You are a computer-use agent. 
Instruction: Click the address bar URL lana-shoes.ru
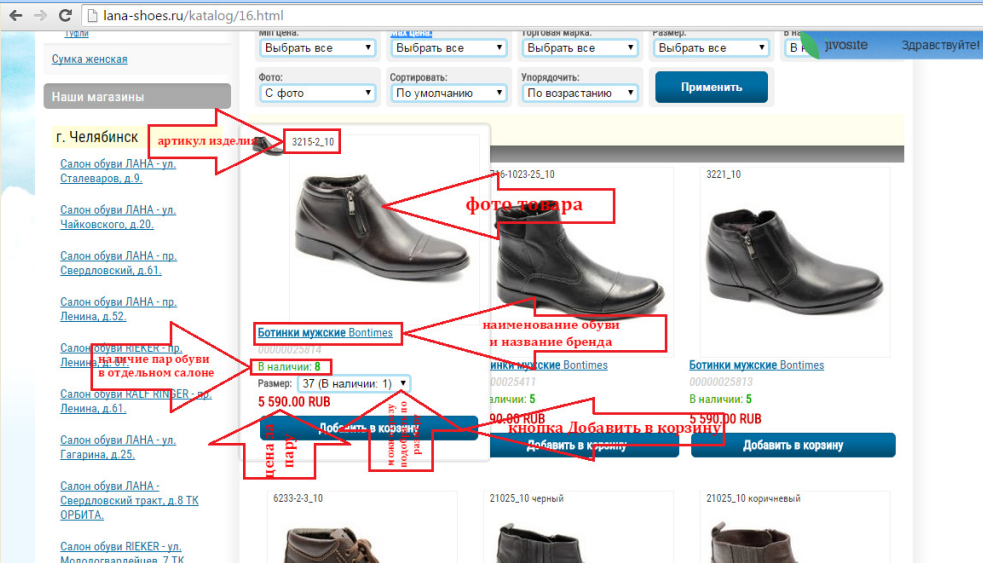click(x=193, y=16)
